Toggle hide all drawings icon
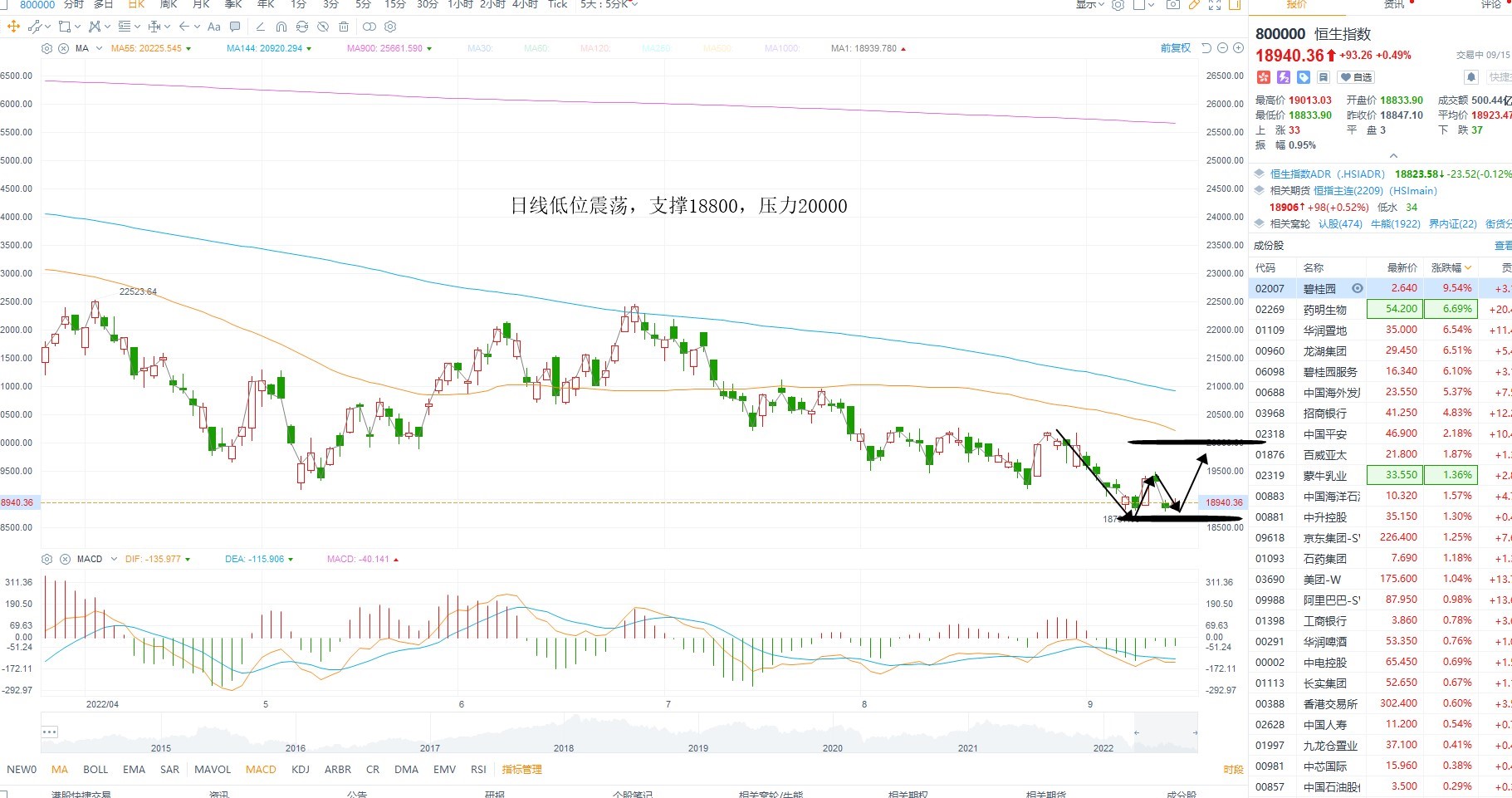Viewport: 1512px width, 798px height. click(323, 27)
